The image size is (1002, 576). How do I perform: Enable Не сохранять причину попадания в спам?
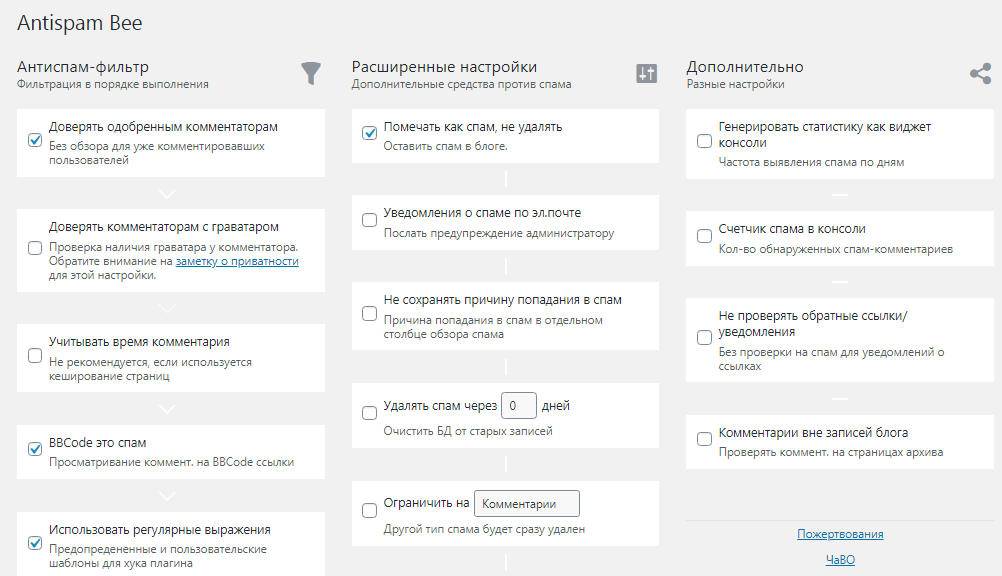(x=369, y=314)
